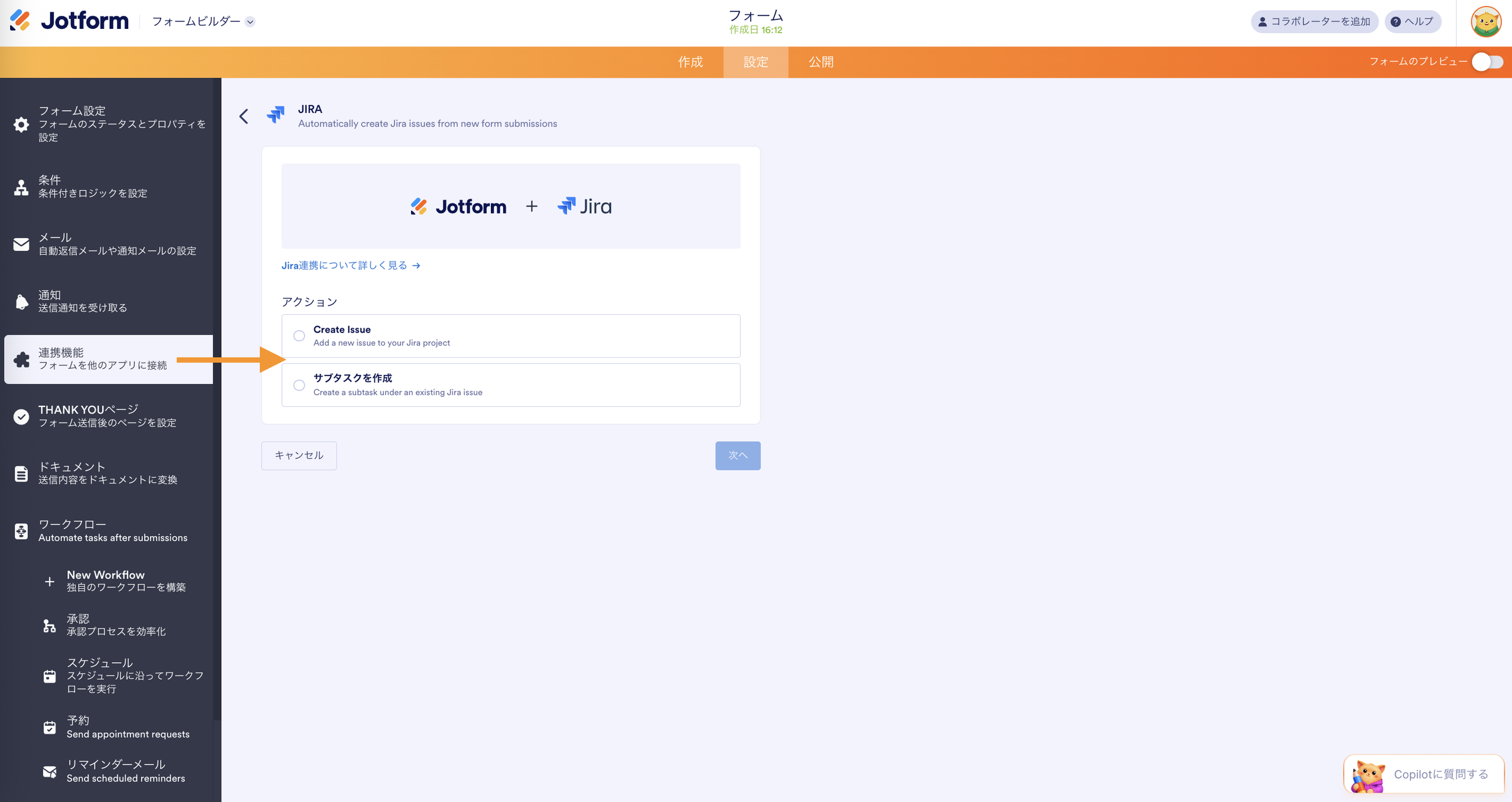Select 連携機能 puzzle icon in sidebar
1512x802 pixels.
(x=21, y=359)
